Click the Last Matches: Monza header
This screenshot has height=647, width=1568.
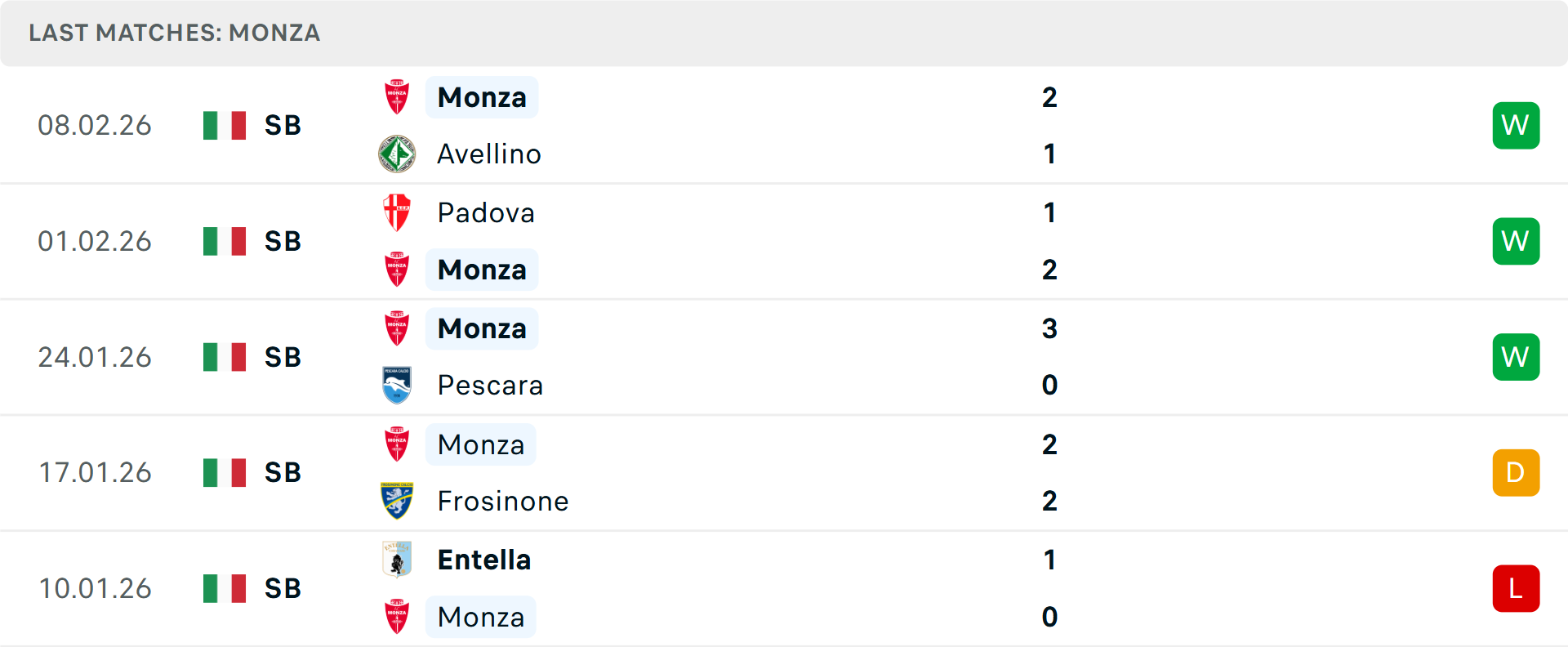(174, 33)
